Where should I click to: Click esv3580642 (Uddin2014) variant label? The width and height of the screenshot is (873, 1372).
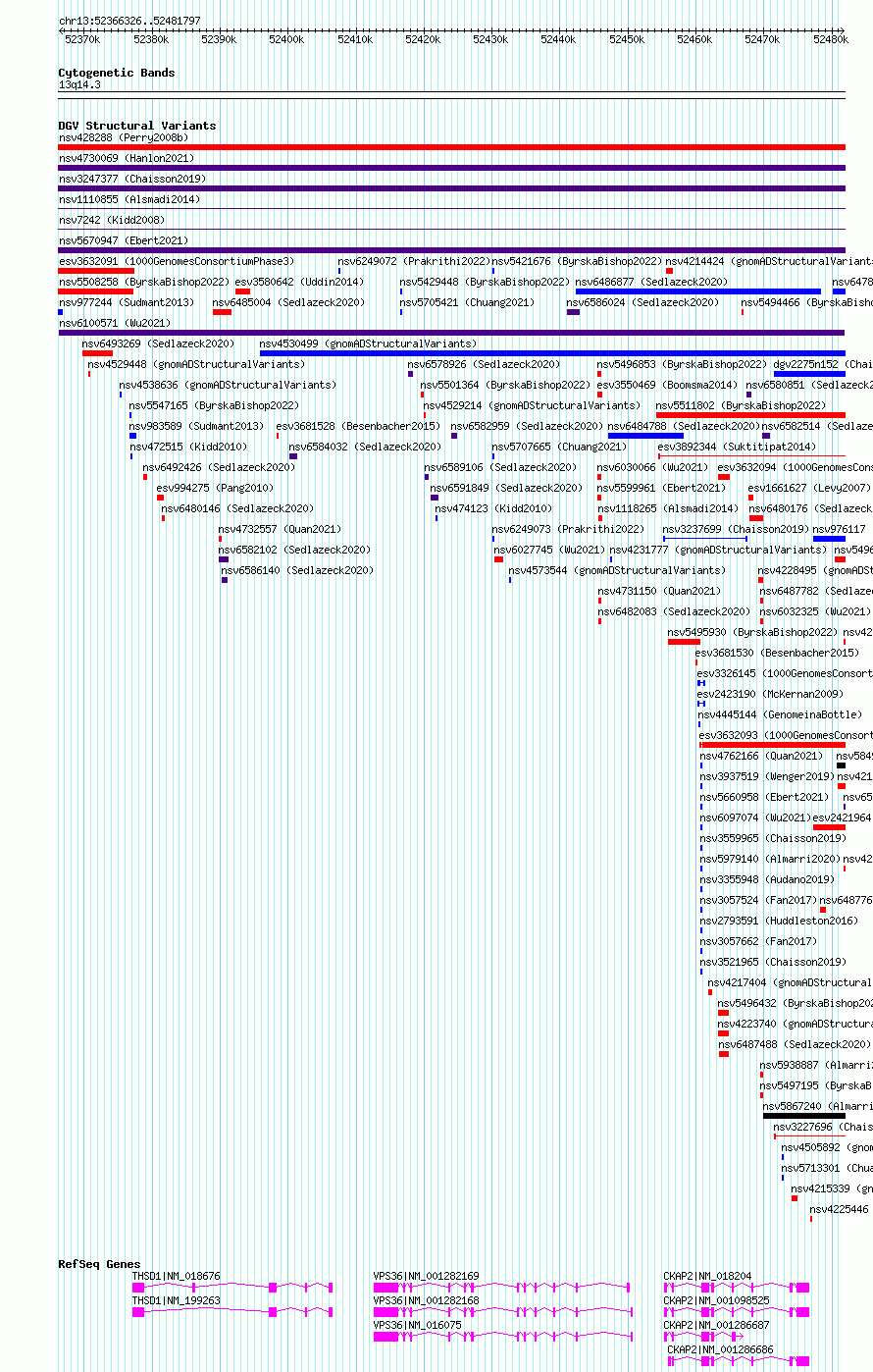299,282
